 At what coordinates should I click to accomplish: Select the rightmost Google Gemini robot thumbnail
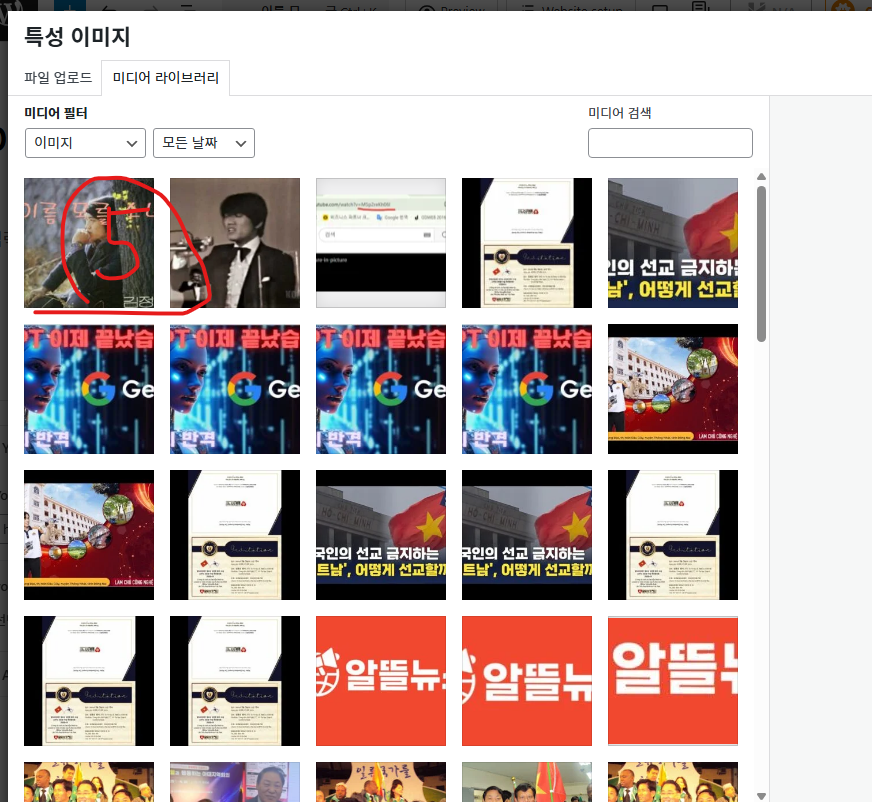(527, 389)
